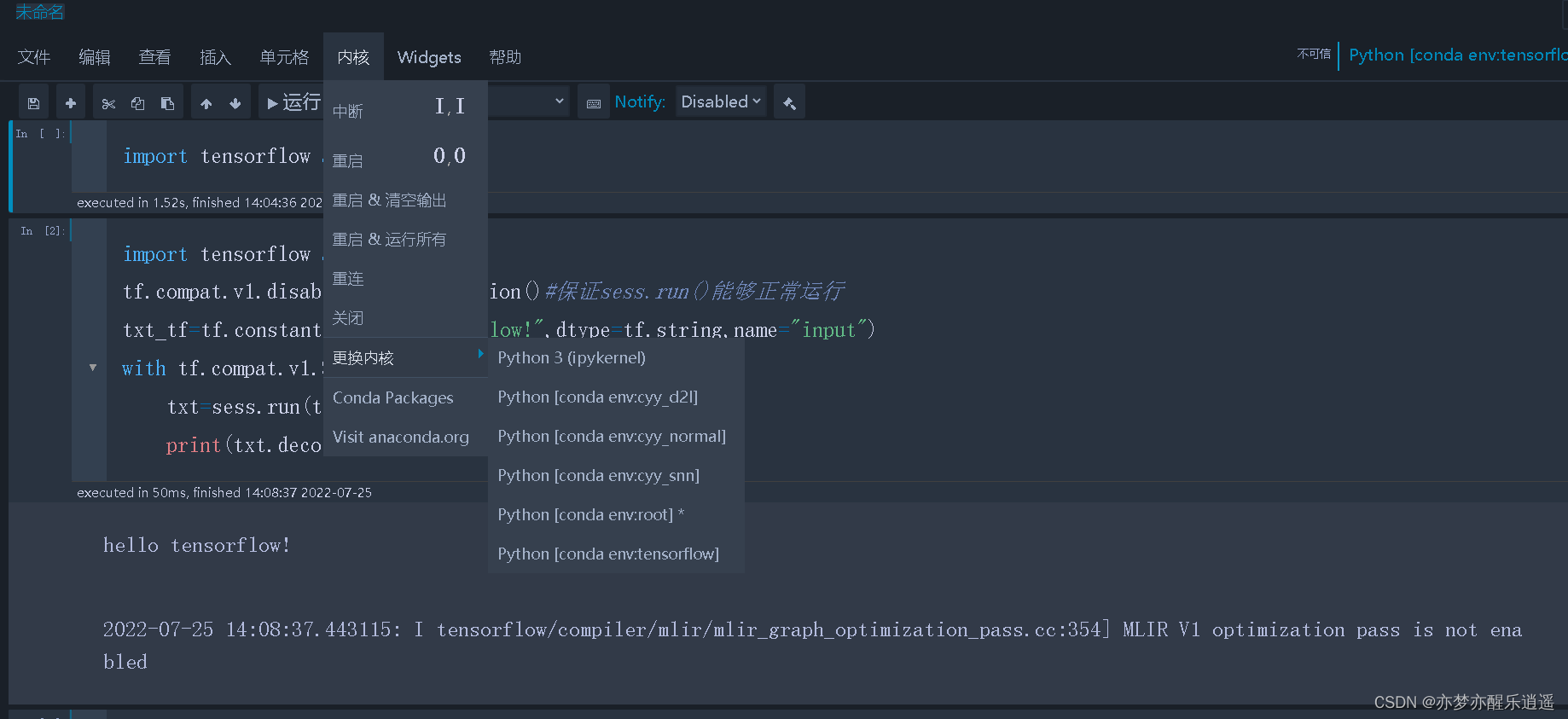The width and height of the screenshot is (1568, 719).
Task: Open Conda Packages menu entry
Action: [x=405, y=397]
